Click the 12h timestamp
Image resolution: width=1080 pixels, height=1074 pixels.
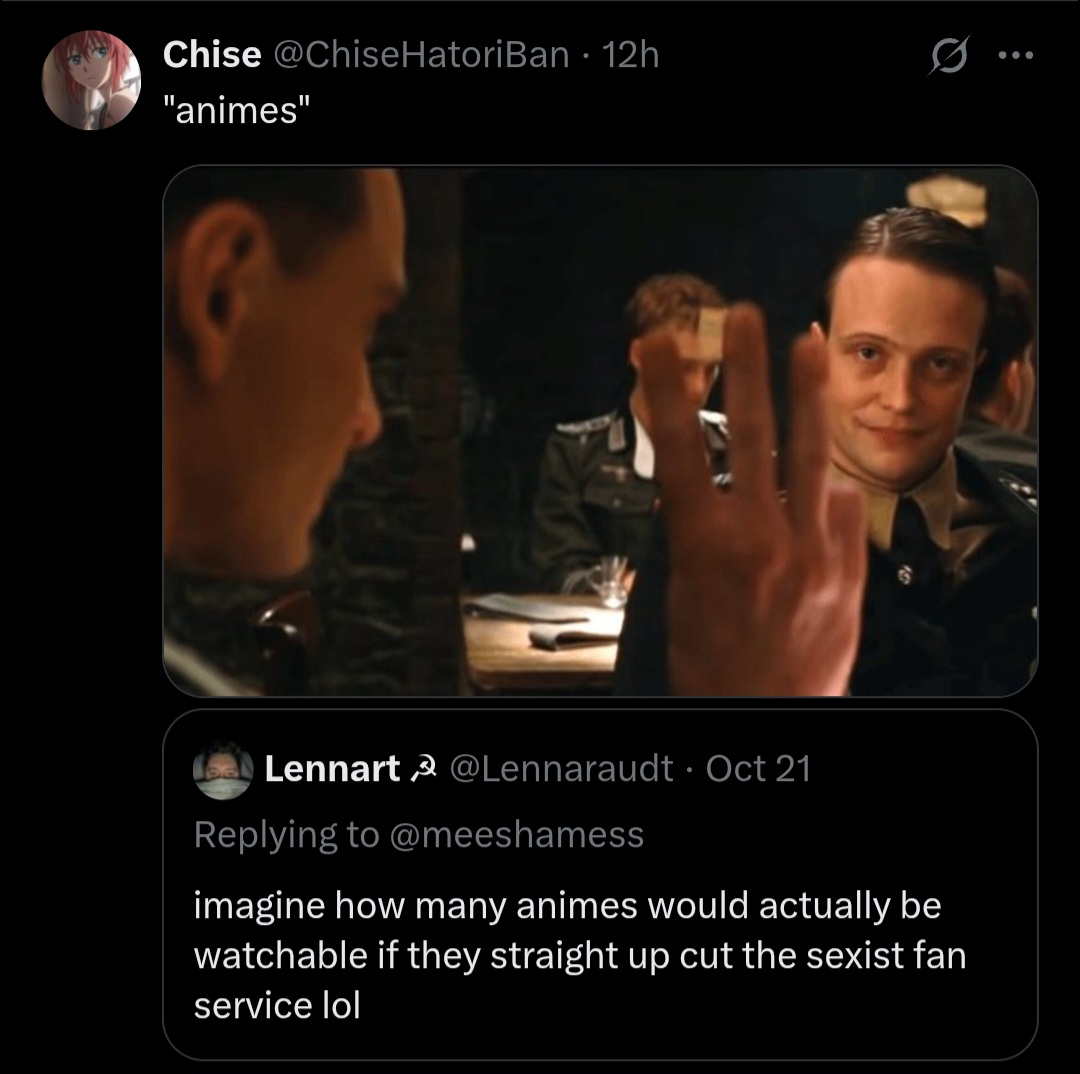[632, 55]
